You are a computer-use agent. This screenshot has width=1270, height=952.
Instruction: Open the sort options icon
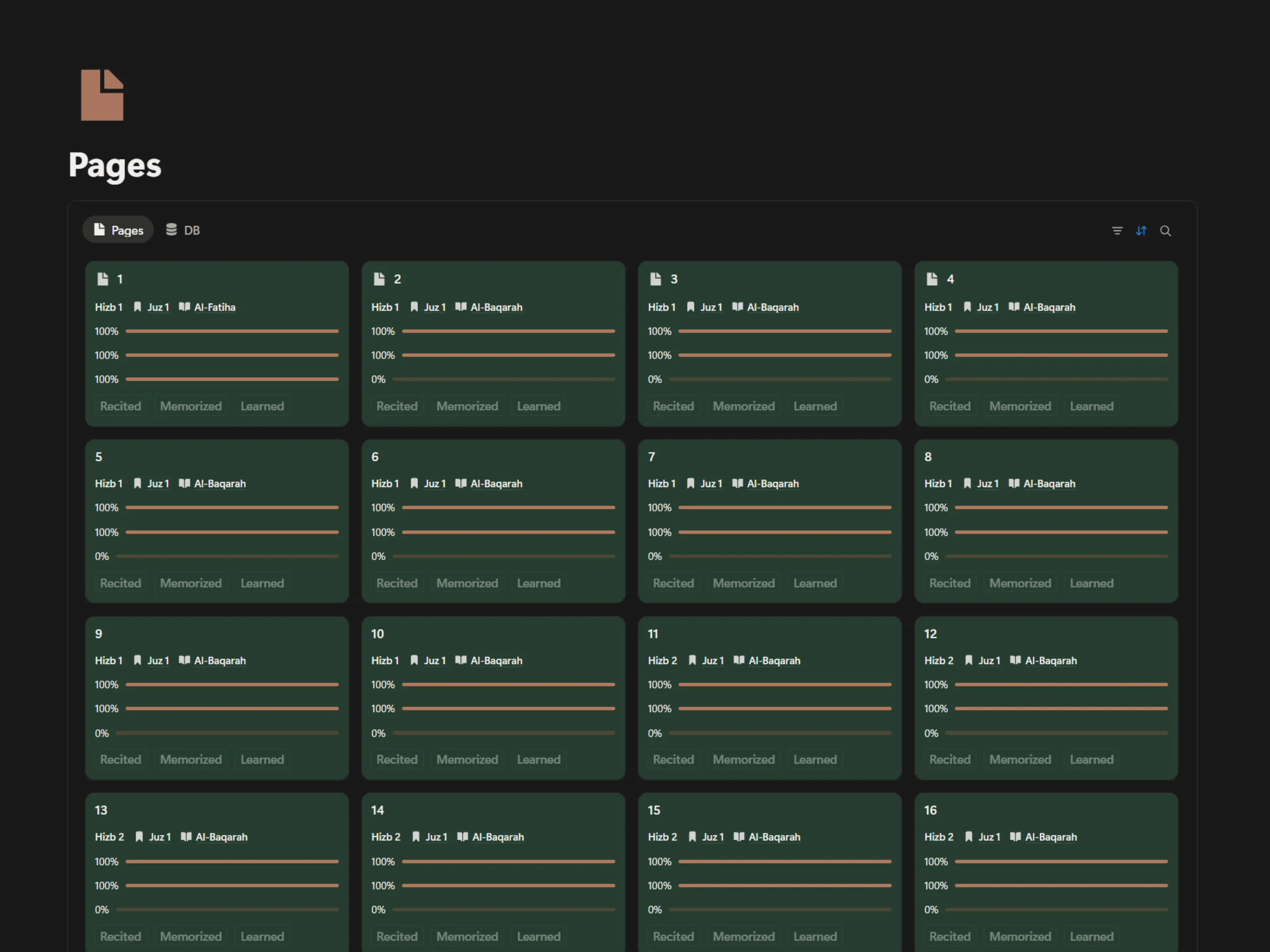click(1141, 231)
